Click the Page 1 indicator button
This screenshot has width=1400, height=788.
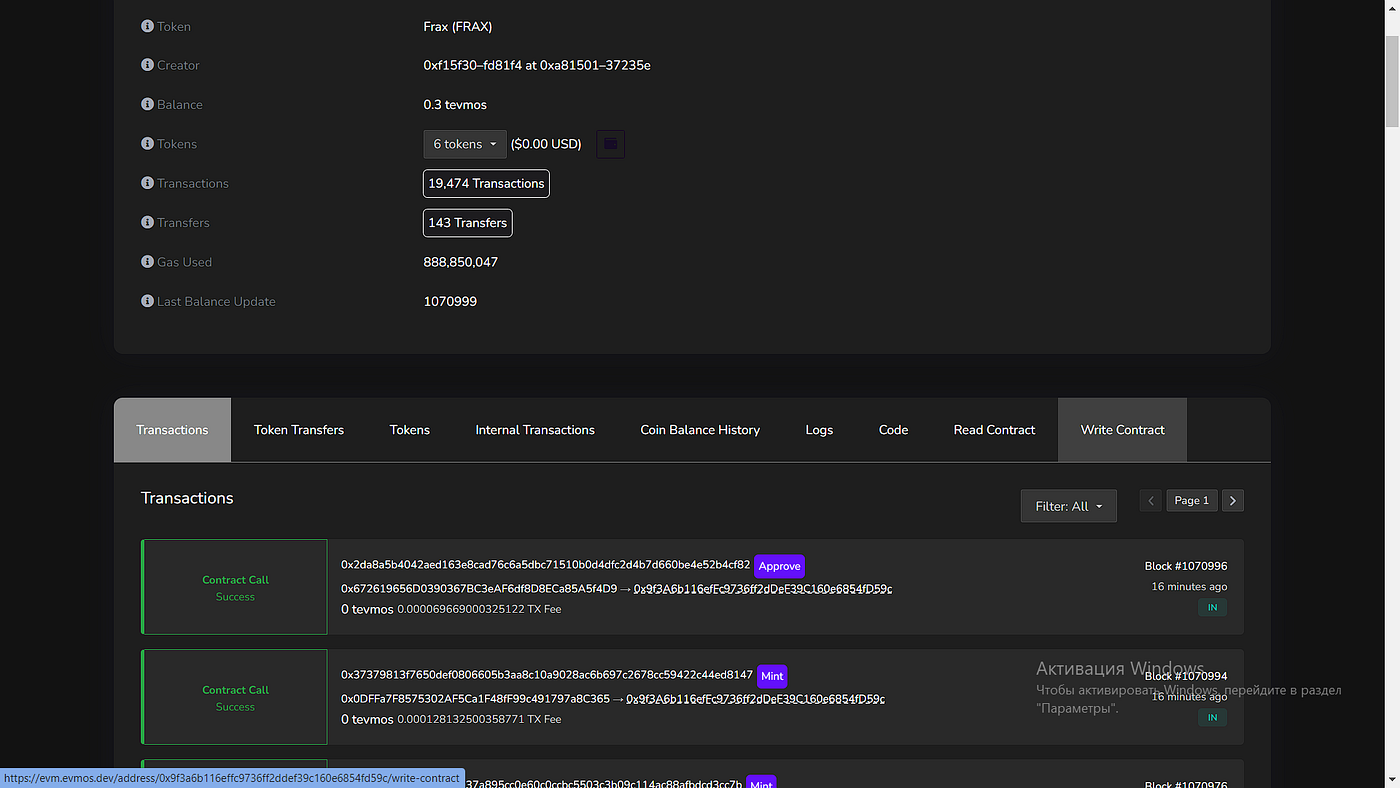(1192, 500)
